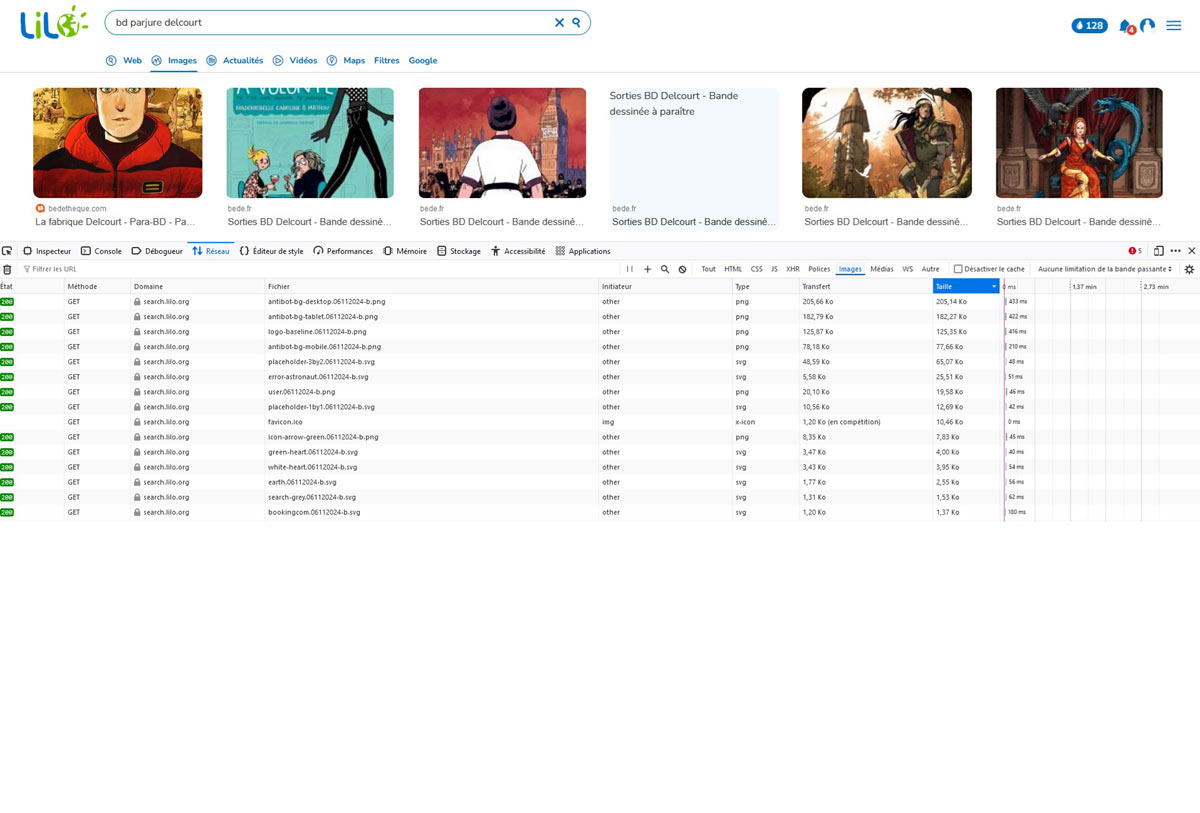Select bookingcom.06112024-b.svg request
This screenshot has height=813, width=1200.
click(600, 512)
